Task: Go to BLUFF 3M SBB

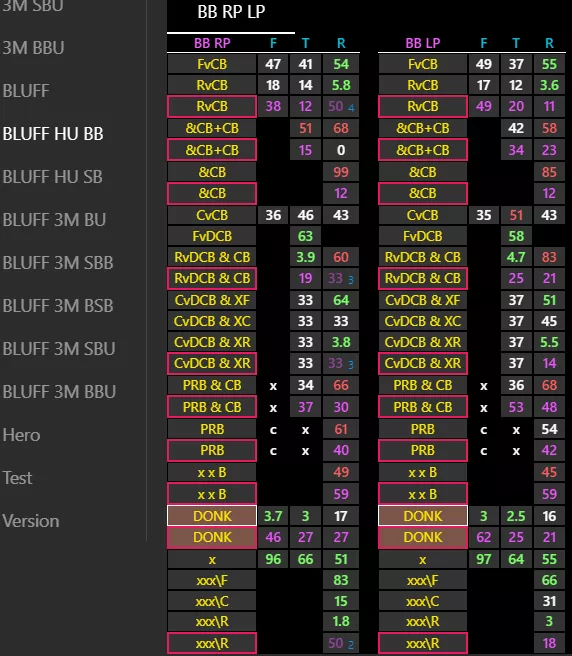Action: 58,263
